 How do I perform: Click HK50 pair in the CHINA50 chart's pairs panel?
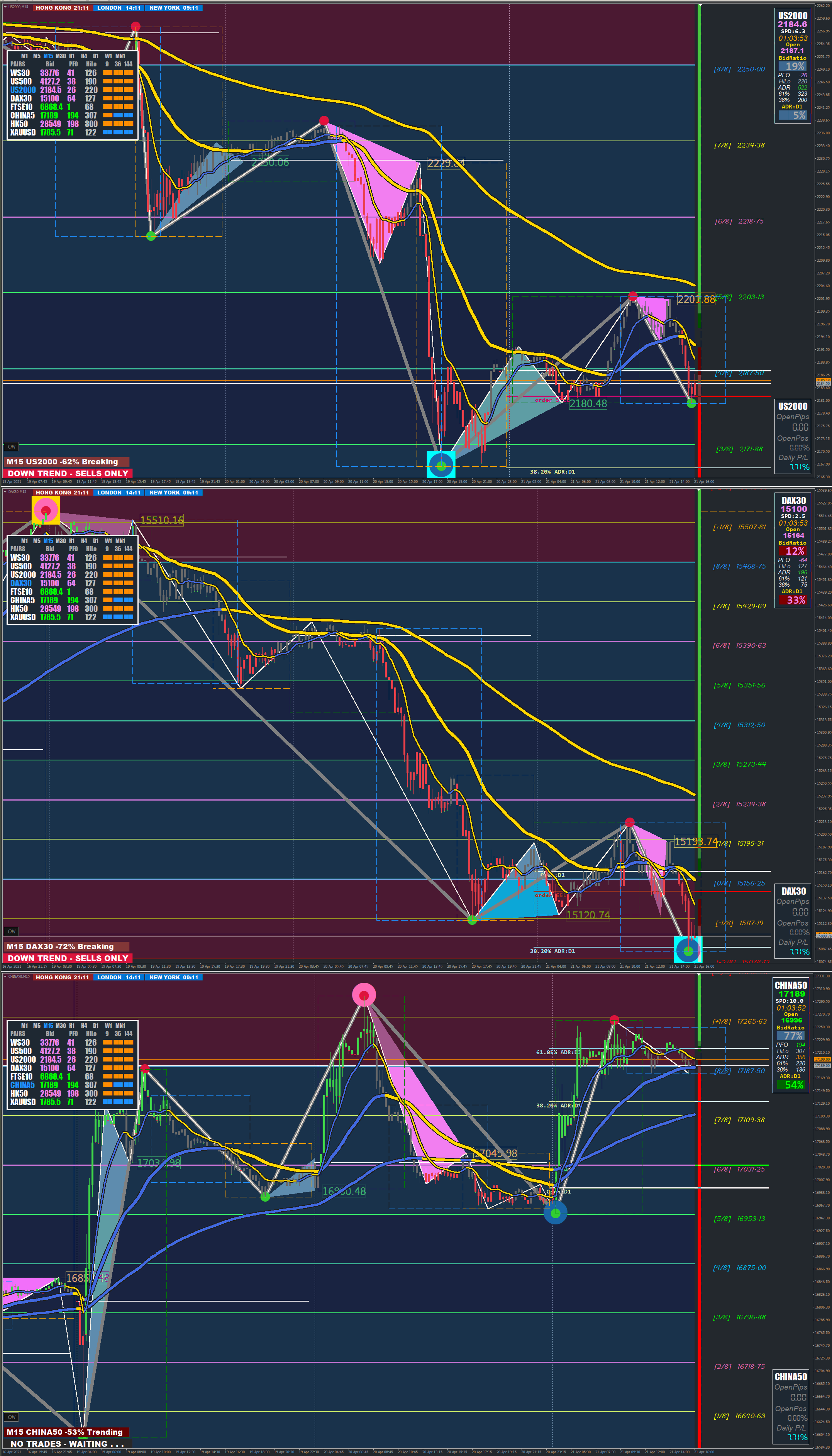(19, 1093)
